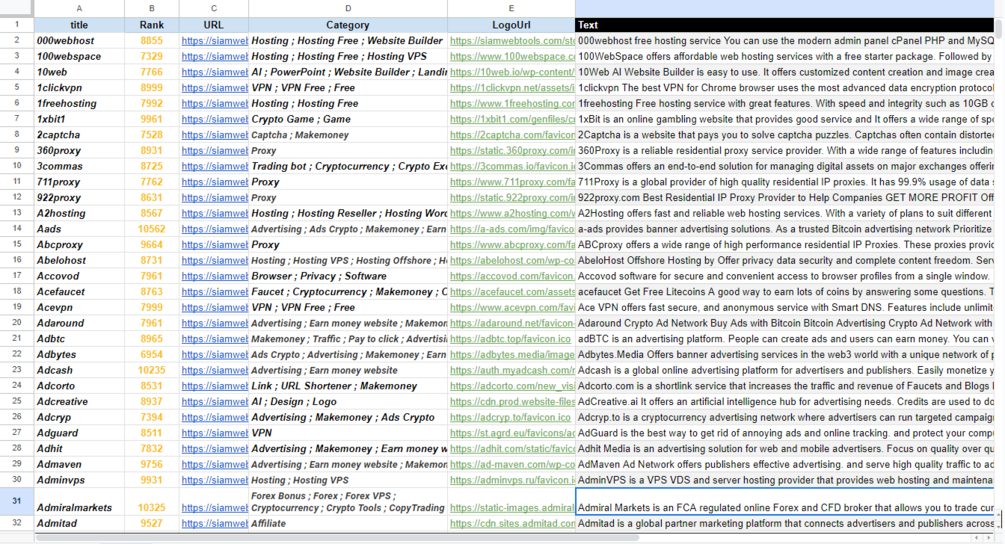Open the 10web.io wp-content link
This screenshot has width=1005, height=544.
click(x=512, y=72)
